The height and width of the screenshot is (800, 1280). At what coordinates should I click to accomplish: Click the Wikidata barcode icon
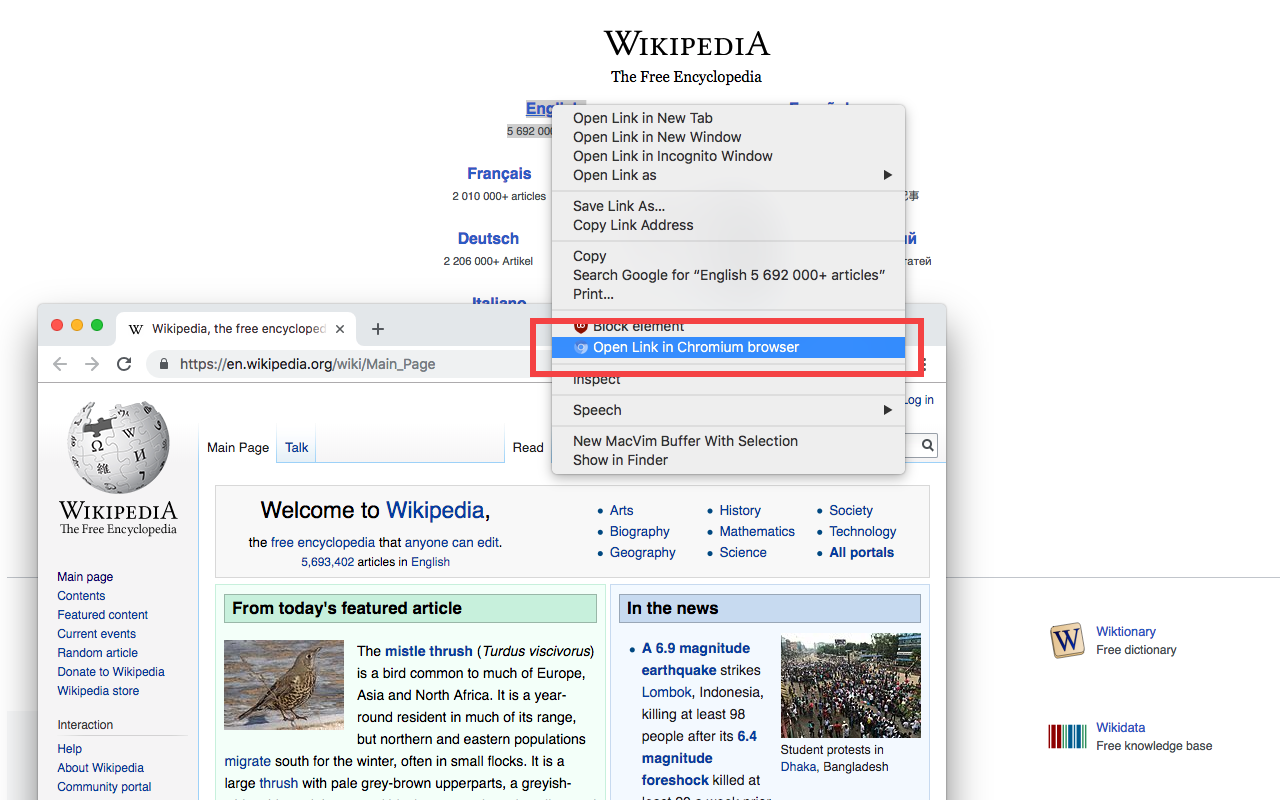pyautogui.click(x=1067, y=736)
